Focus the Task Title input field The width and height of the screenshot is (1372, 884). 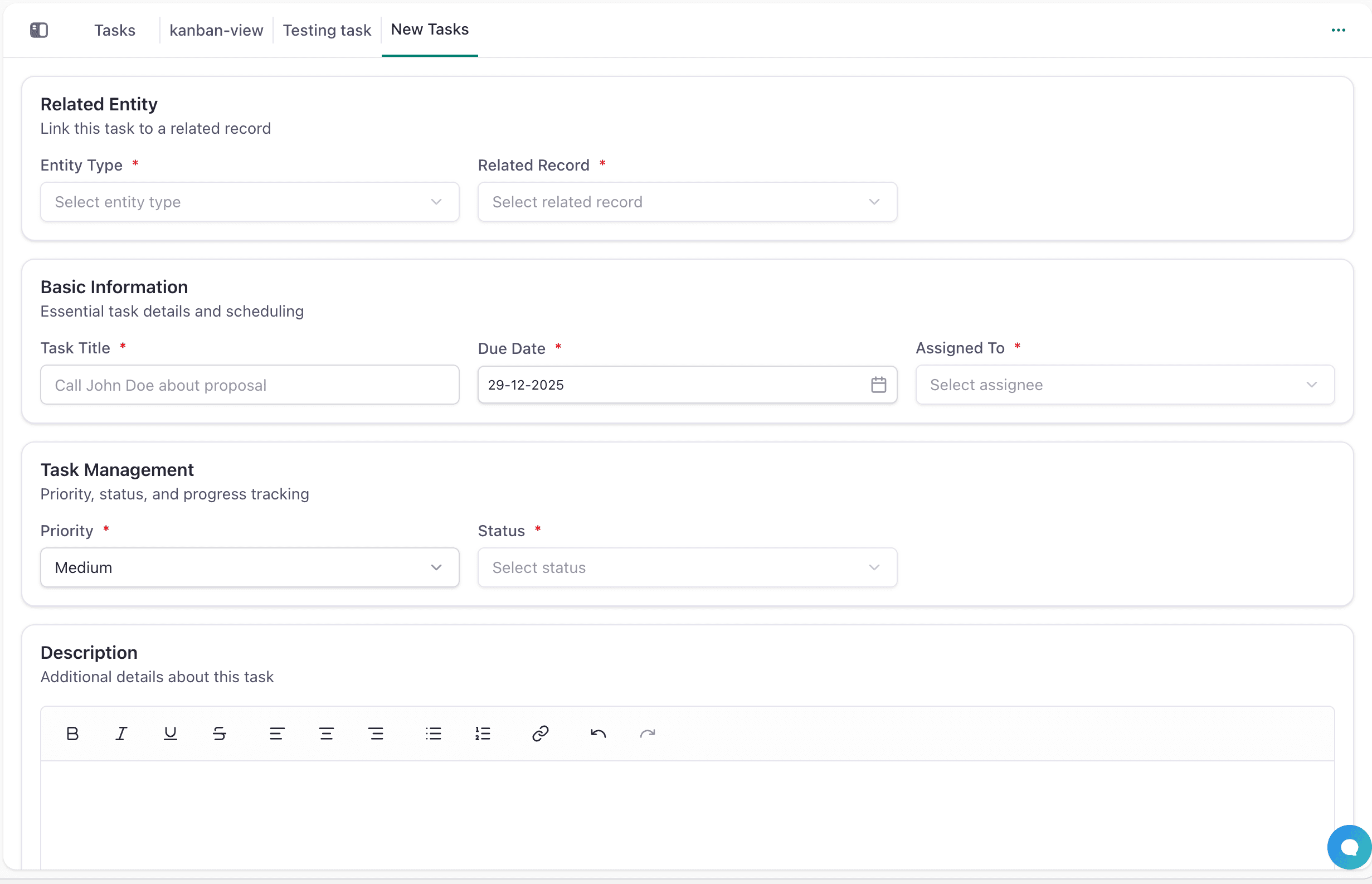tap(250, 385)
